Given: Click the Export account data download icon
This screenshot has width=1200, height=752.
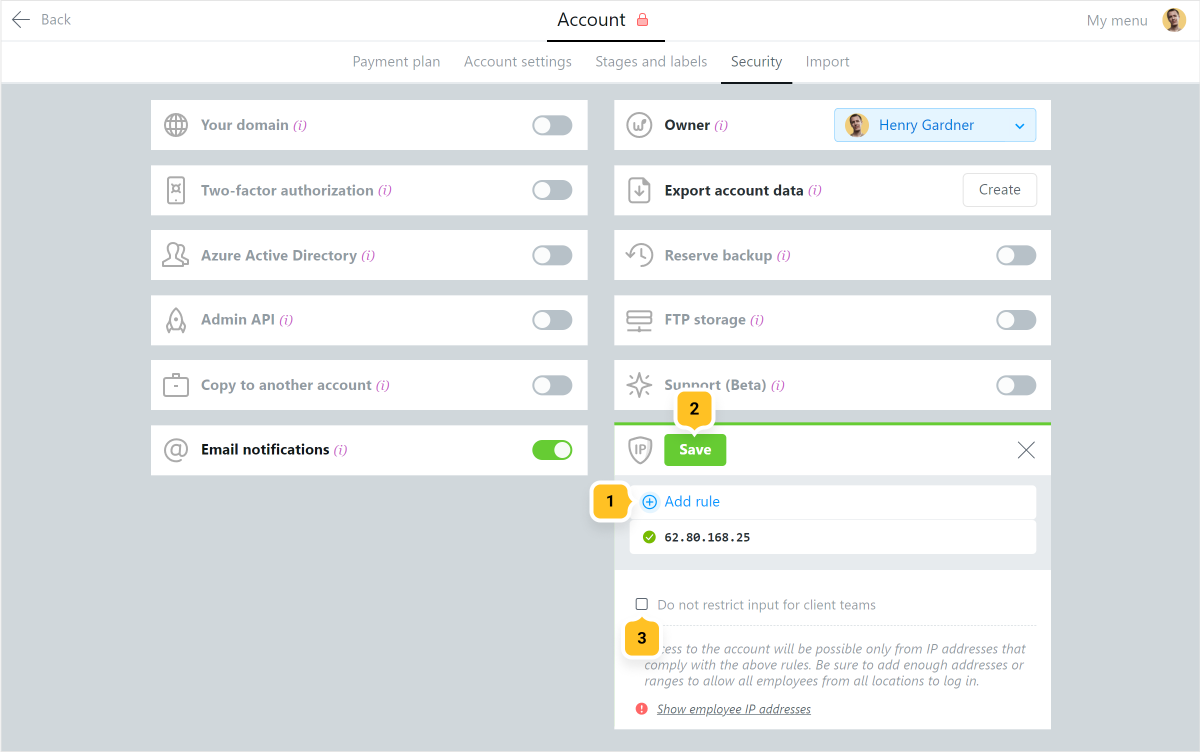Looking at the screenshot, I should tap(639, 190).
